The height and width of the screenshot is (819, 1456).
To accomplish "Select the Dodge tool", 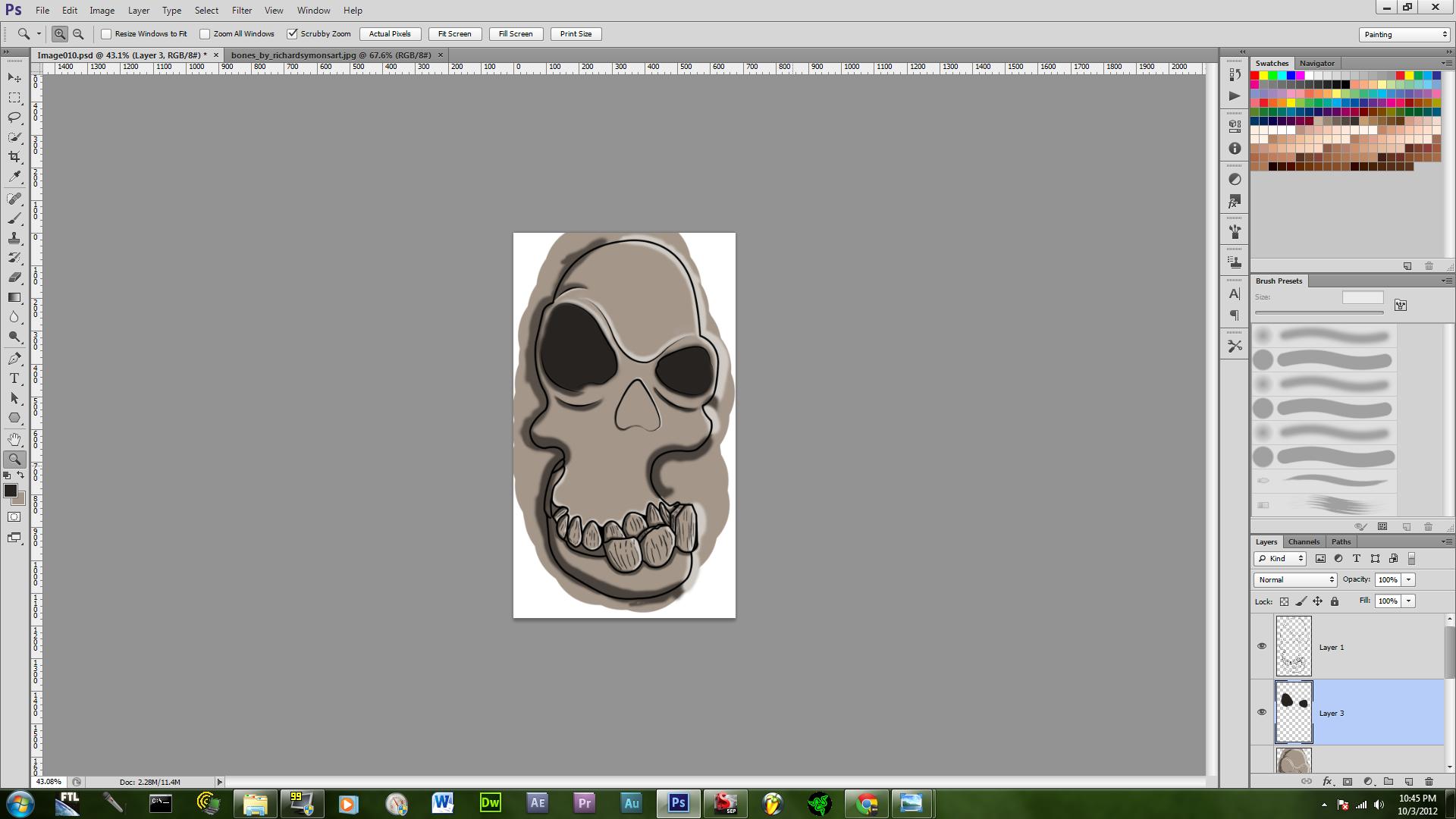I will (x=14, y=337).
